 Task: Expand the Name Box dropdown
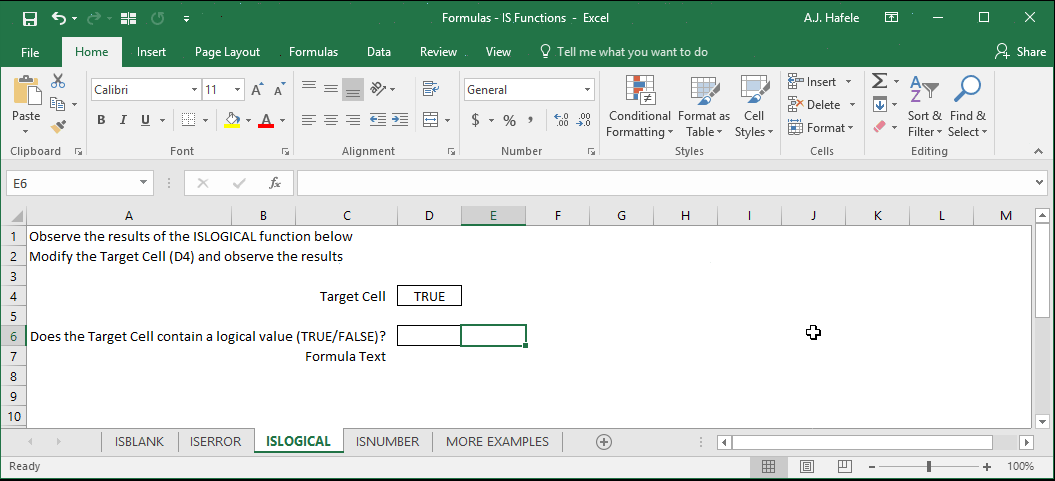click(x=143, y=183)
